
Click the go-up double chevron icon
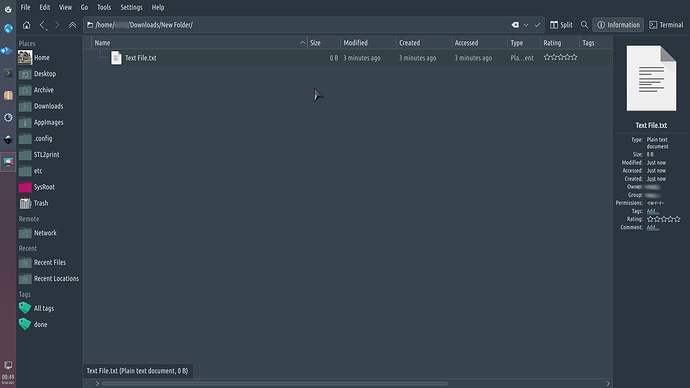[x=73, y=25]
